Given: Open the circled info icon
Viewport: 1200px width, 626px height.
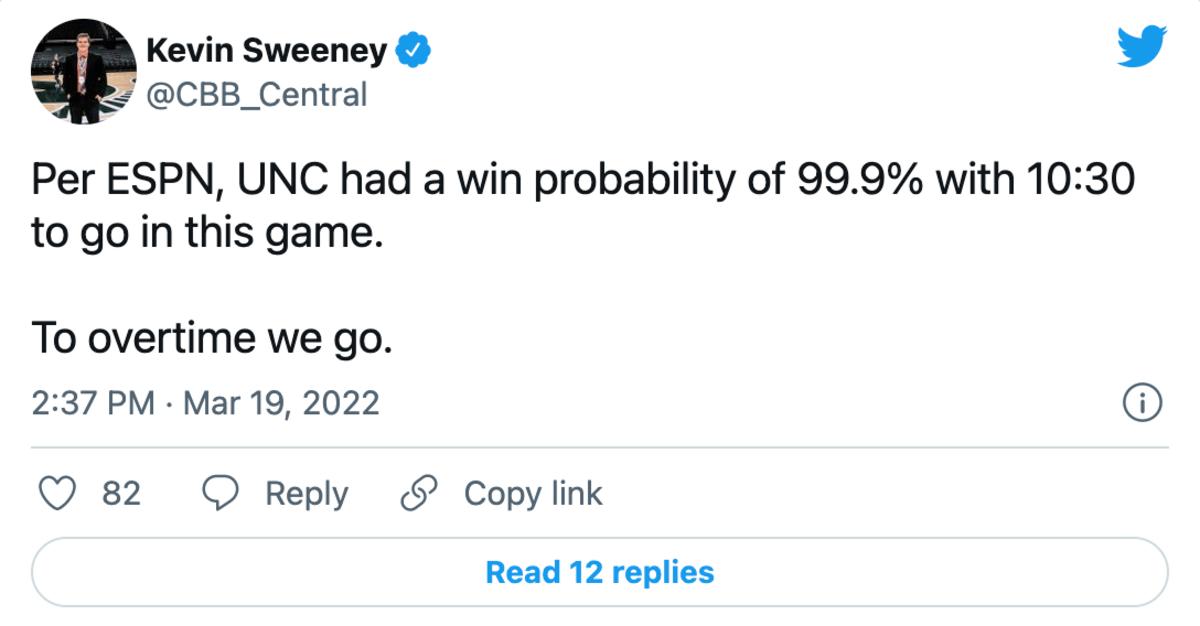Looking at the screenshot, I should (x=1141, y=403).
